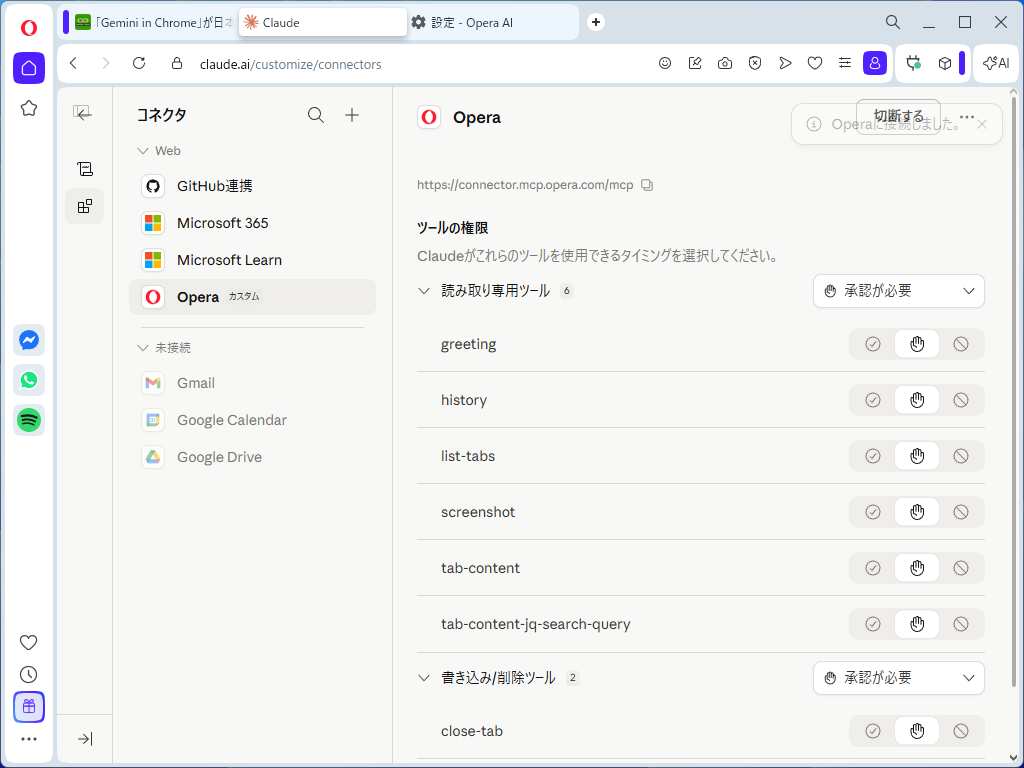Image resolution: width=1024 pixels, height=768 pixels.
Task: Click the 切断する disconnect button
Action: click(x=897, y=113)
